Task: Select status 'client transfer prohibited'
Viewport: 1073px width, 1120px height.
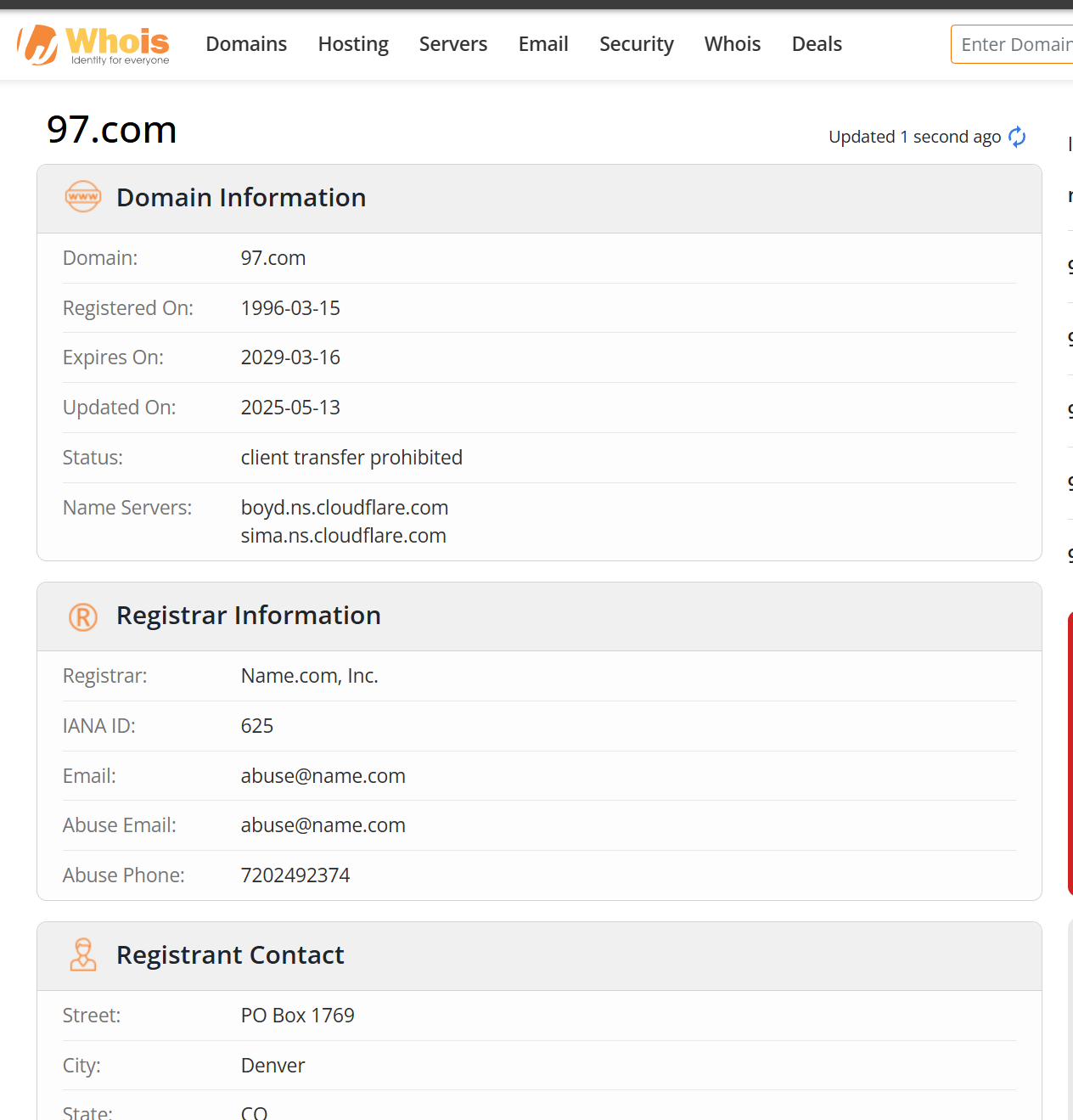Action: (351, 458)
